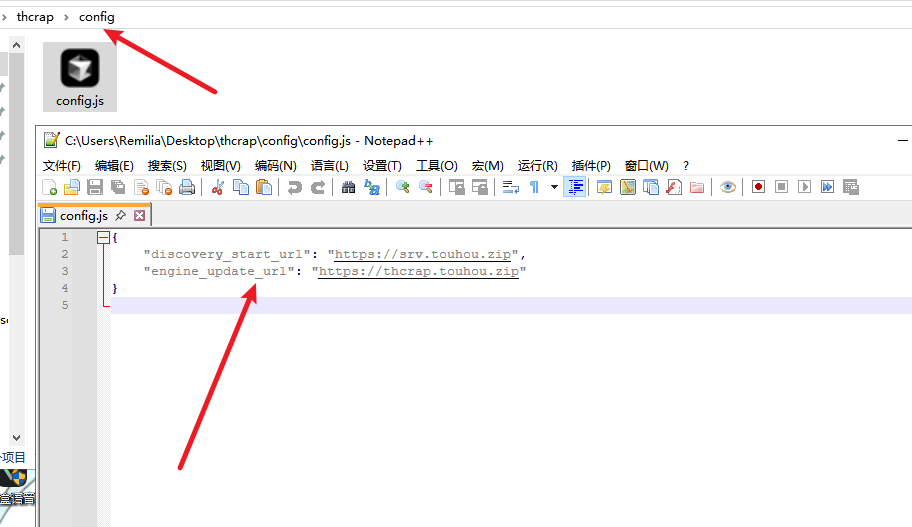The image size is (912, 527).
Task: Collapse the code block fold marker on line 1
Action: click(104, 237)
